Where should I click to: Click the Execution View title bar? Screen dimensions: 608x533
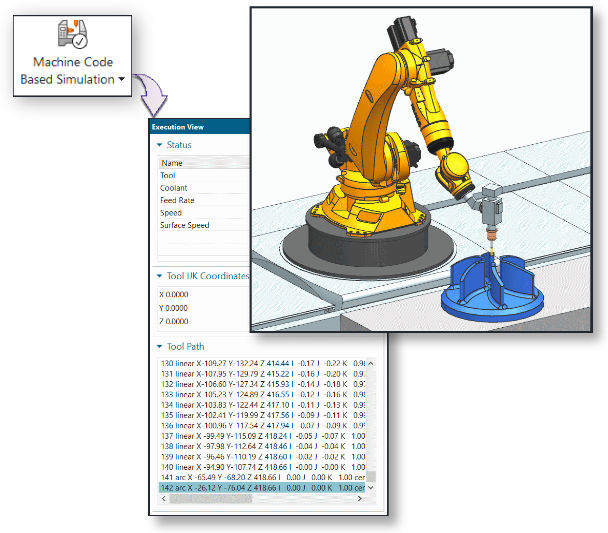point(200,127)
